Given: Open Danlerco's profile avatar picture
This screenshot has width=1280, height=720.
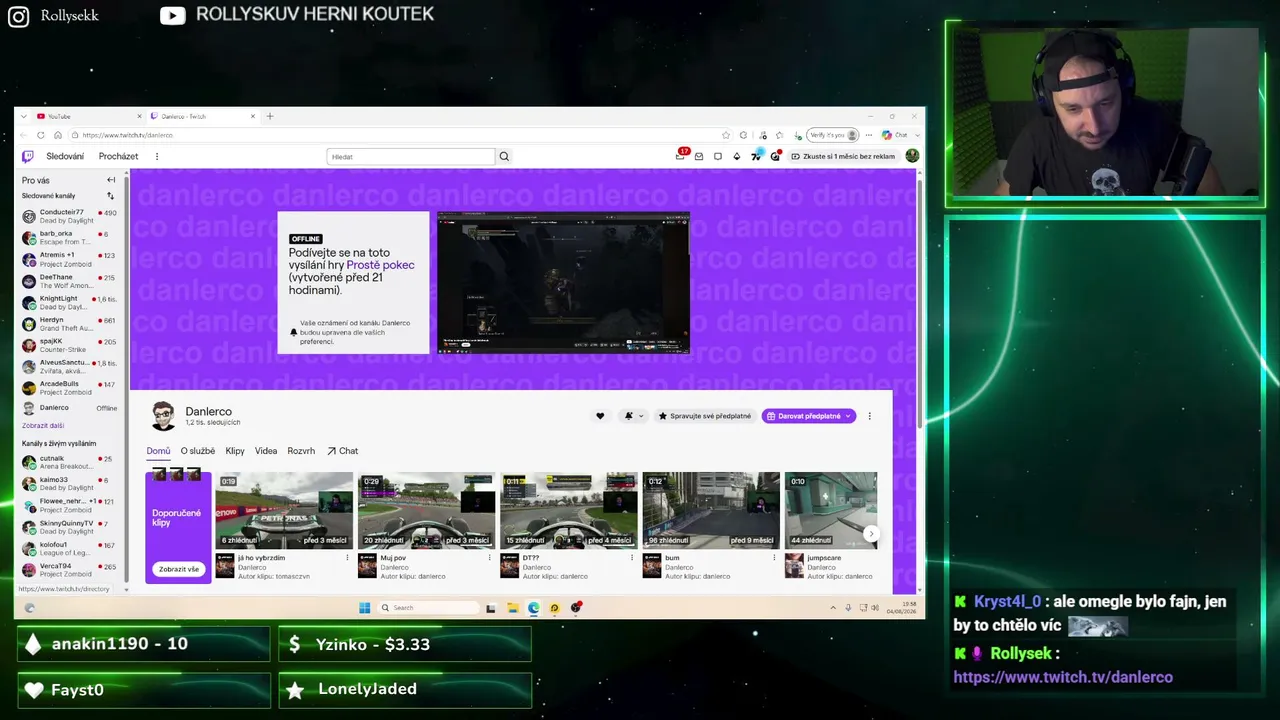Looking at the screenshot, I should coord(163,416).
